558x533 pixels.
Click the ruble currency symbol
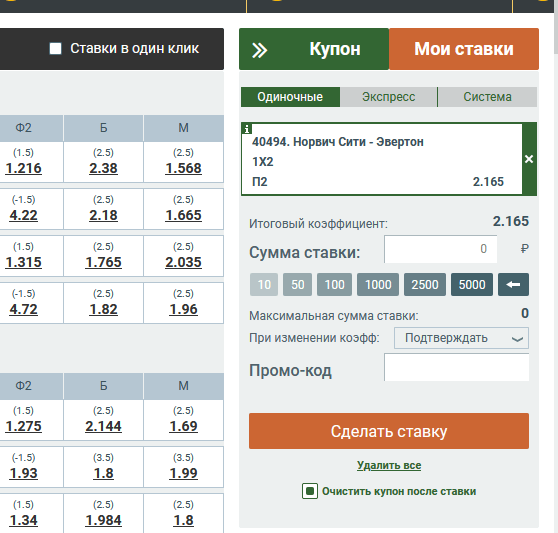524,248
